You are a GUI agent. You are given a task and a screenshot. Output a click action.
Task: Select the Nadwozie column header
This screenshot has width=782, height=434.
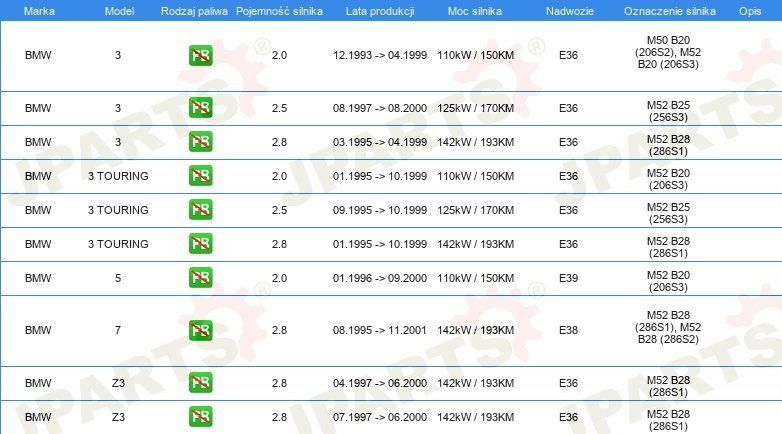coord(570,11)
